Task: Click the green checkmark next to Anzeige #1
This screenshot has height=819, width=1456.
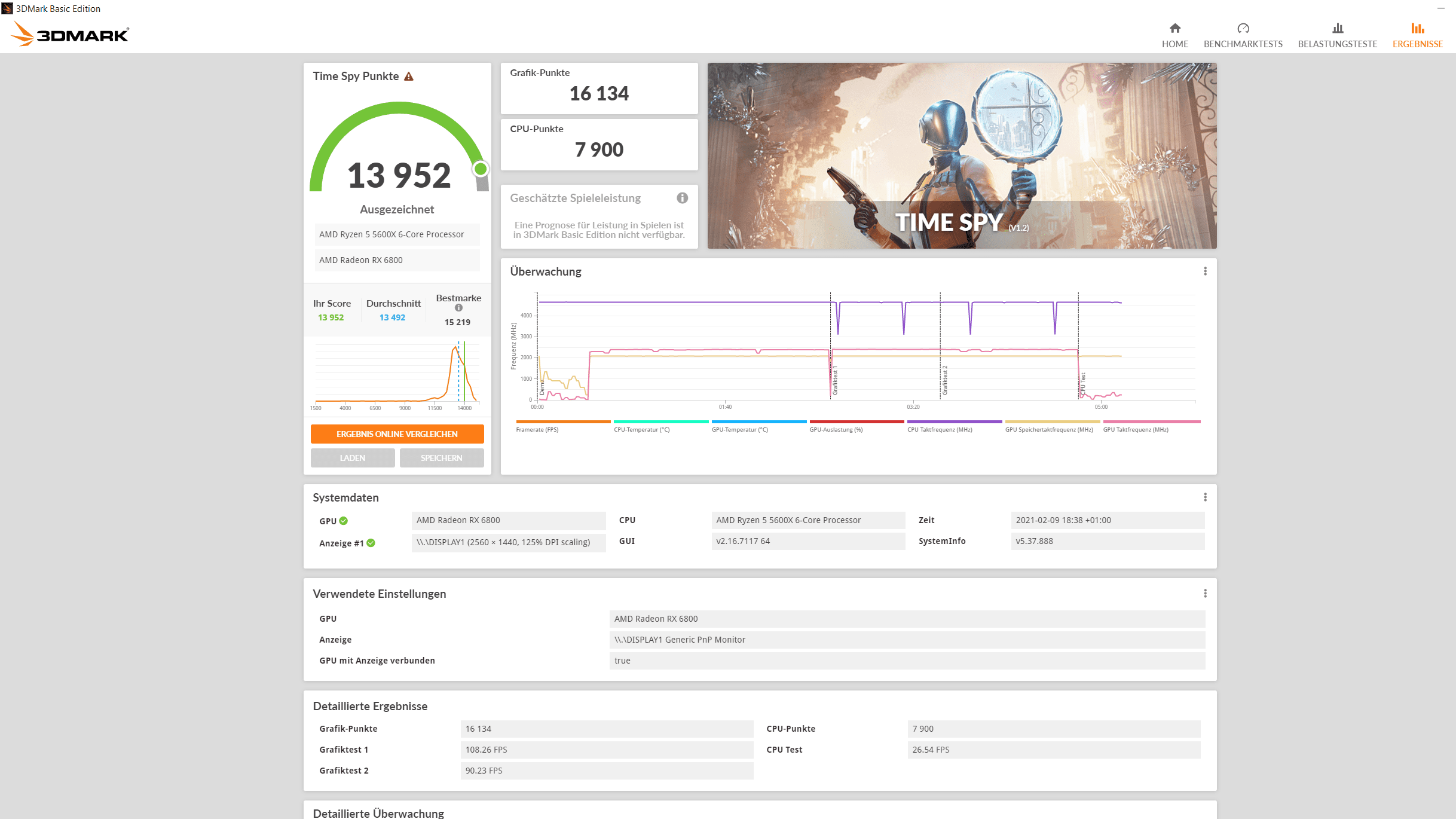Action: pyautogui.click(x=371, y=543)
